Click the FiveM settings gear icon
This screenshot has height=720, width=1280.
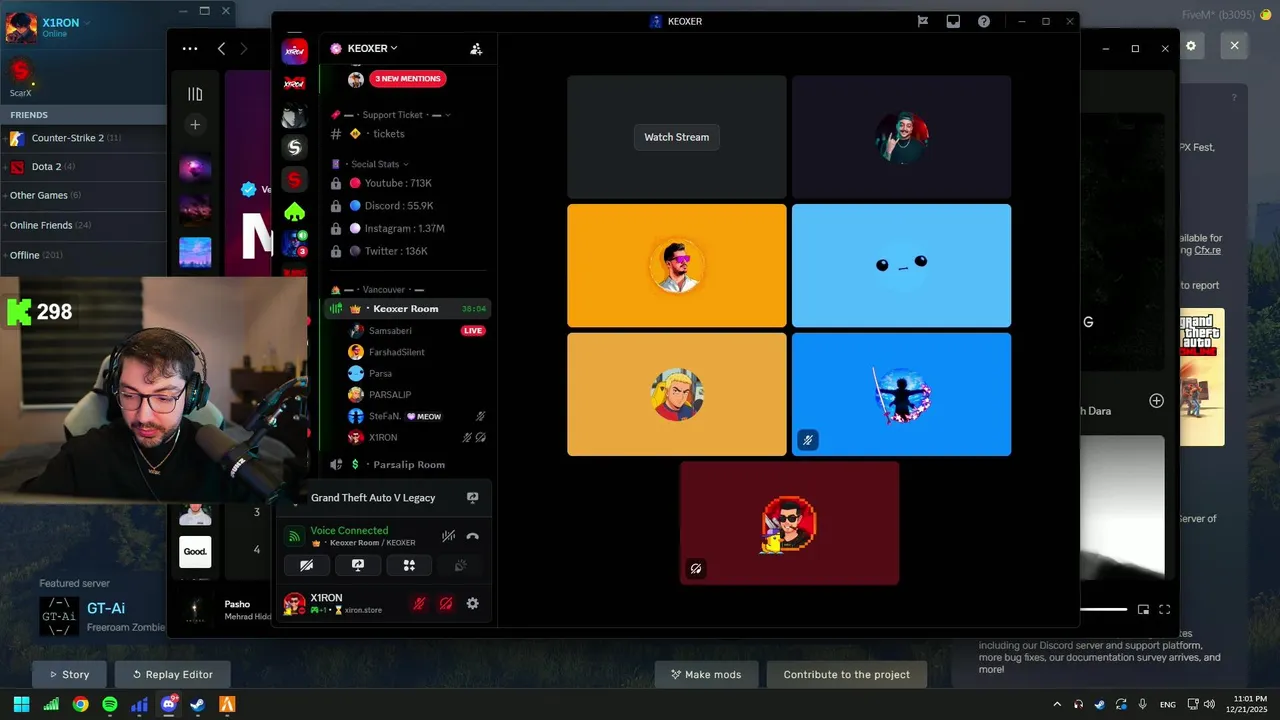(x=1191, y=46)
